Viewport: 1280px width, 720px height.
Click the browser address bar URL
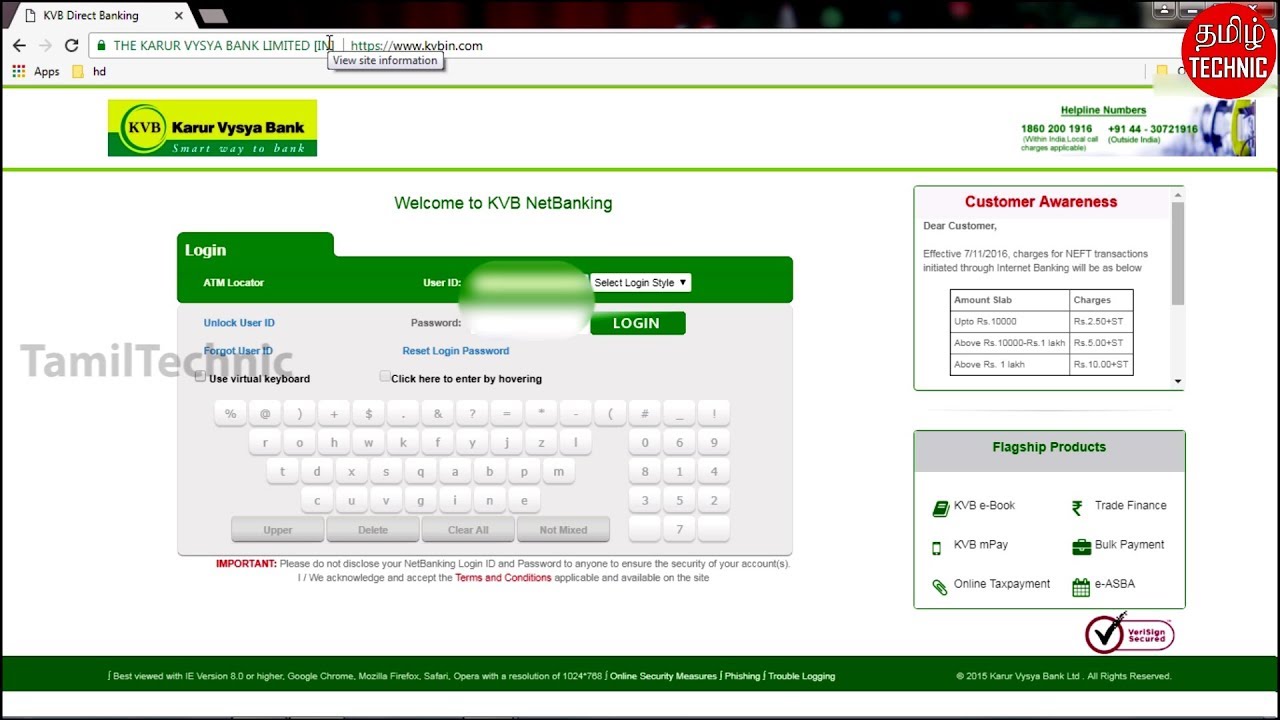(417, 46)
